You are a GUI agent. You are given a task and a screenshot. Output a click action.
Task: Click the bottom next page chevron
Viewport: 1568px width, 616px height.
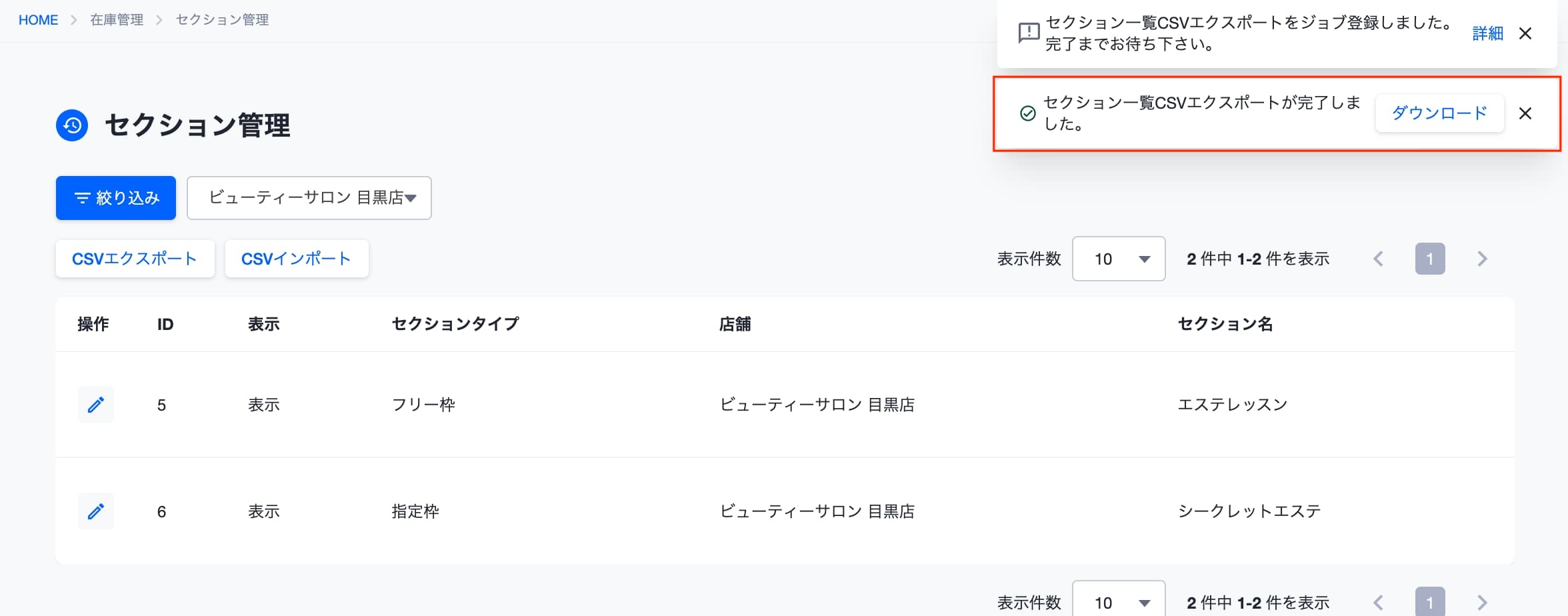pyautogui.click(x=1482, y=603)
